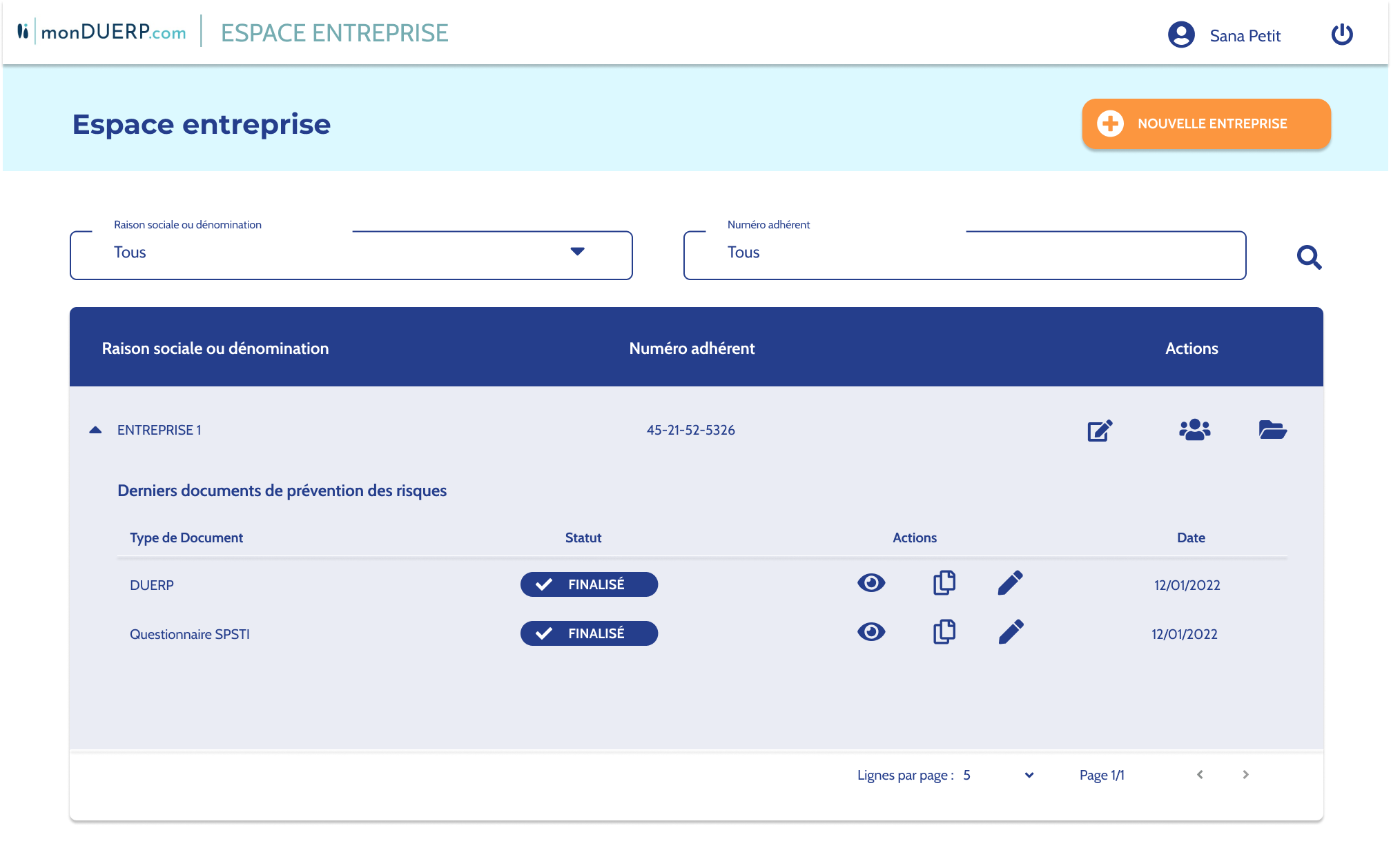Open the users group icon for ENTREPRISE 1
This screenshot has width=1391, height=868.
click(1194, 430)
